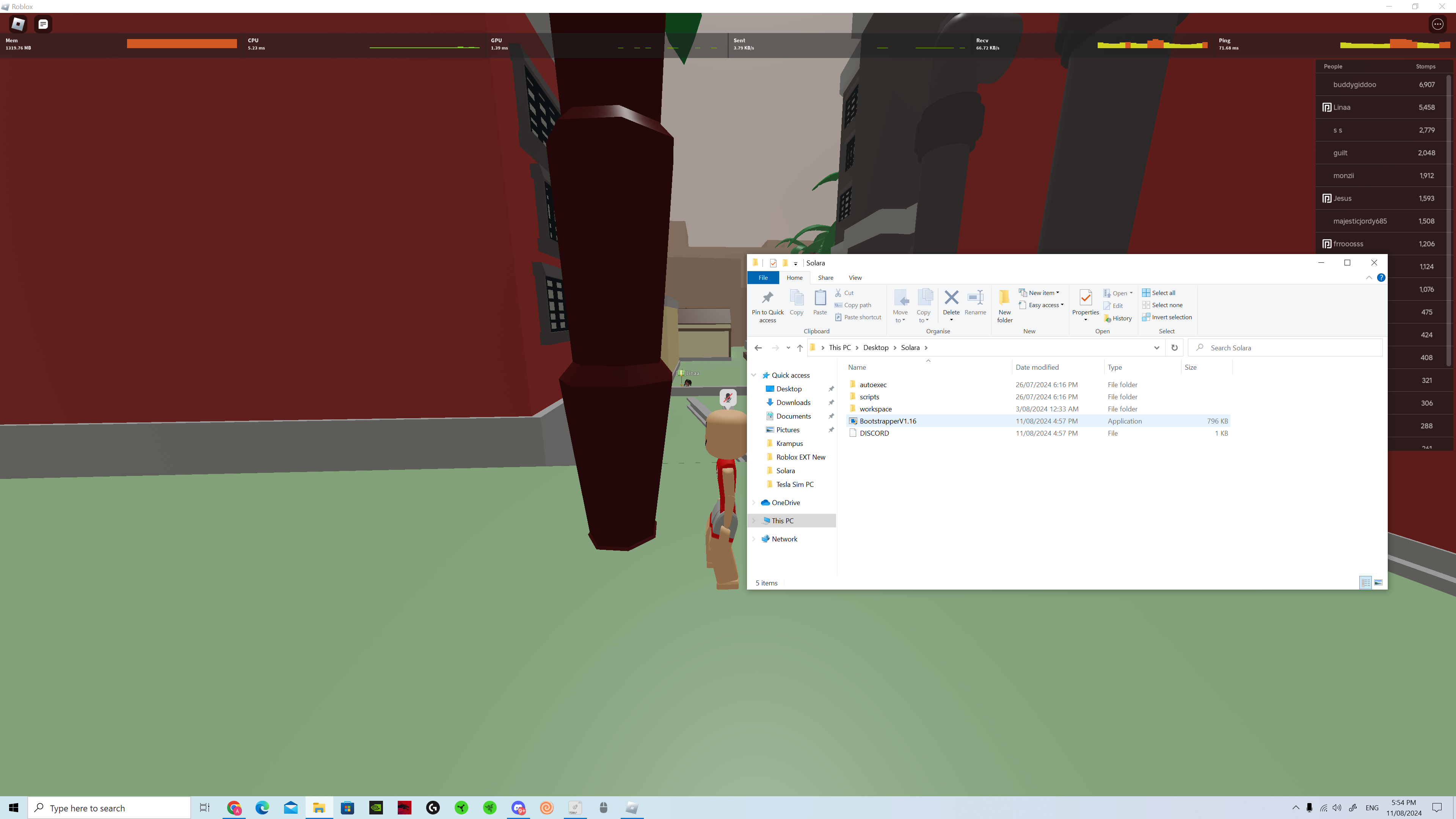1456x819 pixels.
Task: Click the refresh button beside address bar
Action: [x=1175, y=348]
